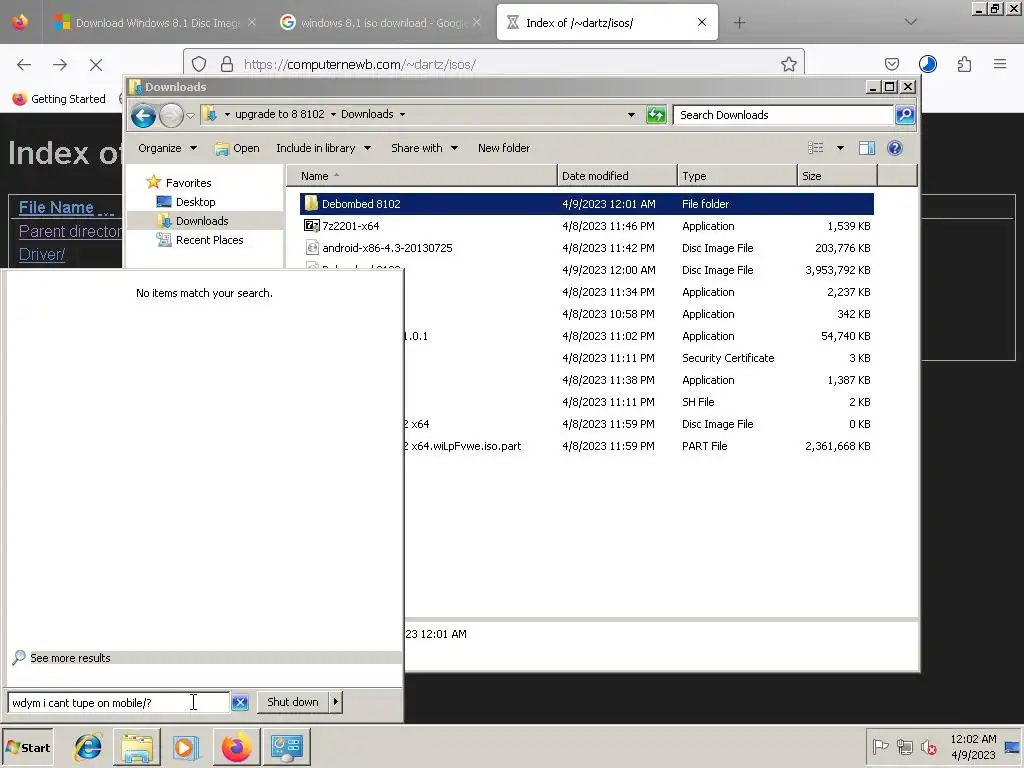Click the padlock site info icon

(227, 64)
